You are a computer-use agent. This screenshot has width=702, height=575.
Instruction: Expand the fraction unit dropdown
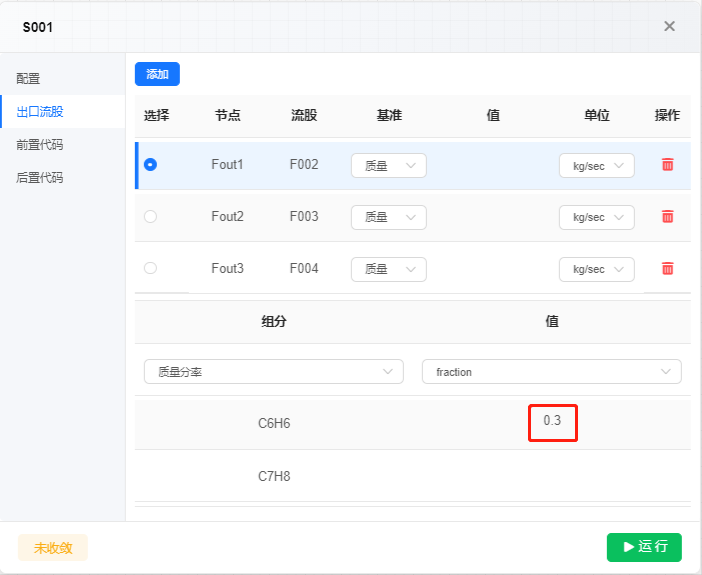[552, 372]
